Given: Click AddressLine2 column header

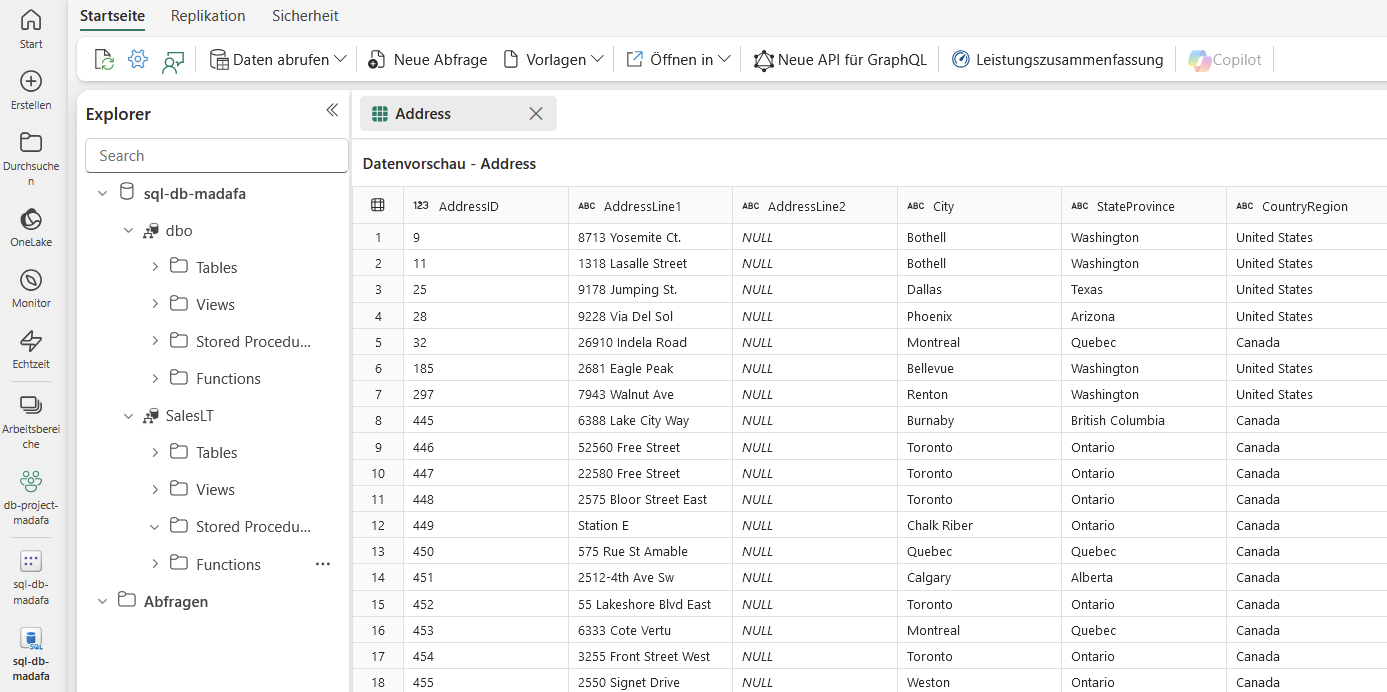Looking at the screenshot, I should pyautogui.click(x=815, y=206).
